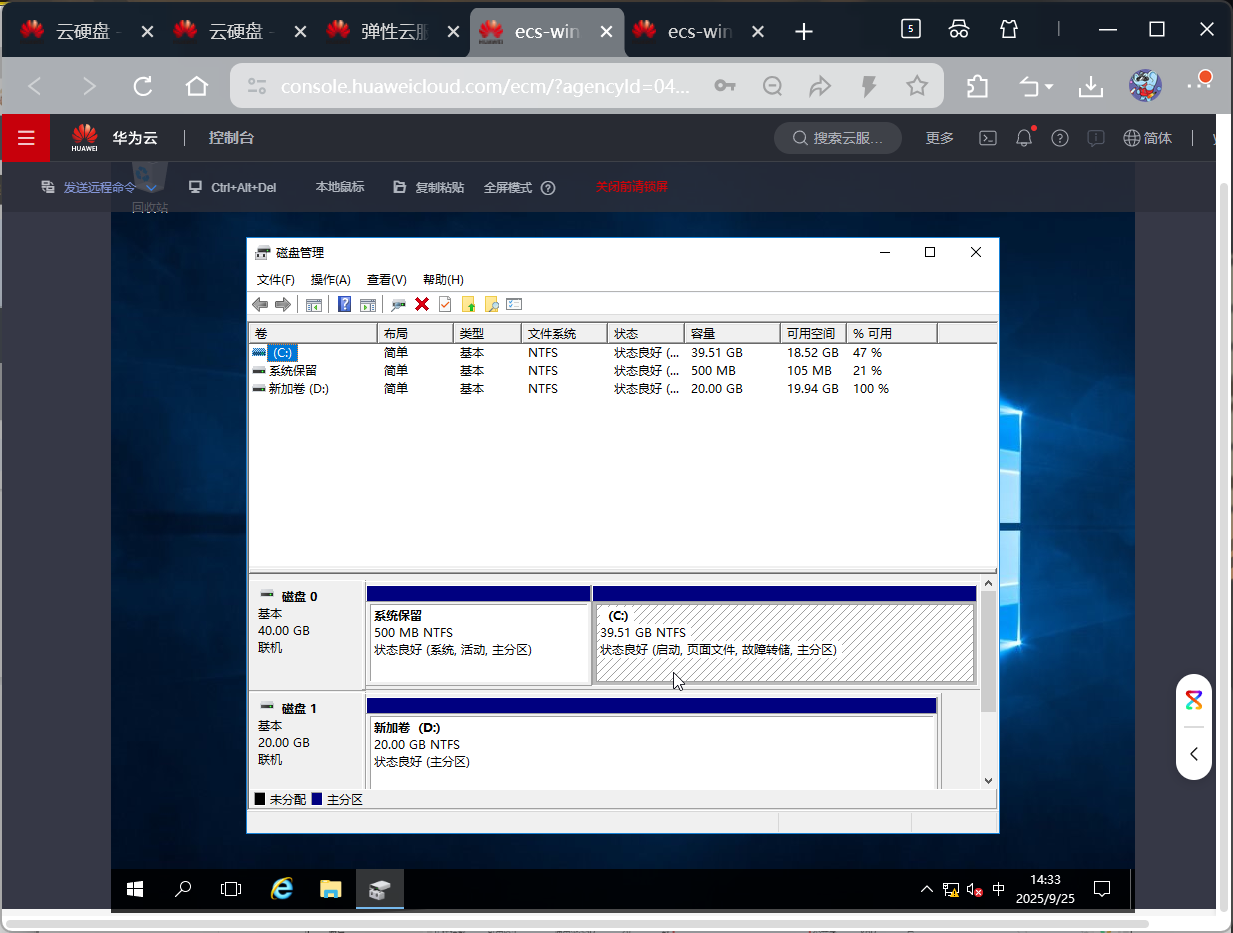Open the action center notification icon
This screenshot has height=933, width=1233.
tap(1102, 888)
